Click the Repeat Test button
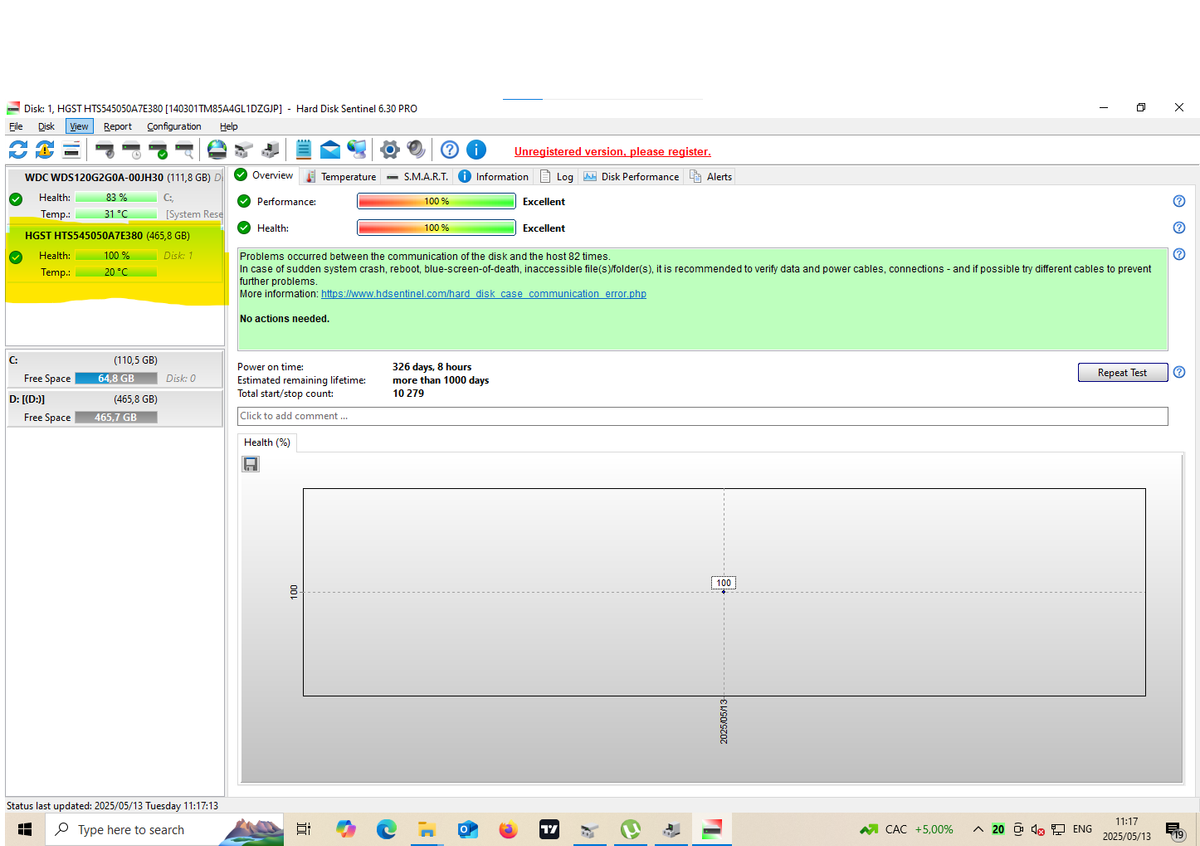Viewport: 1200px width, 846px height. click(1122, 372)
